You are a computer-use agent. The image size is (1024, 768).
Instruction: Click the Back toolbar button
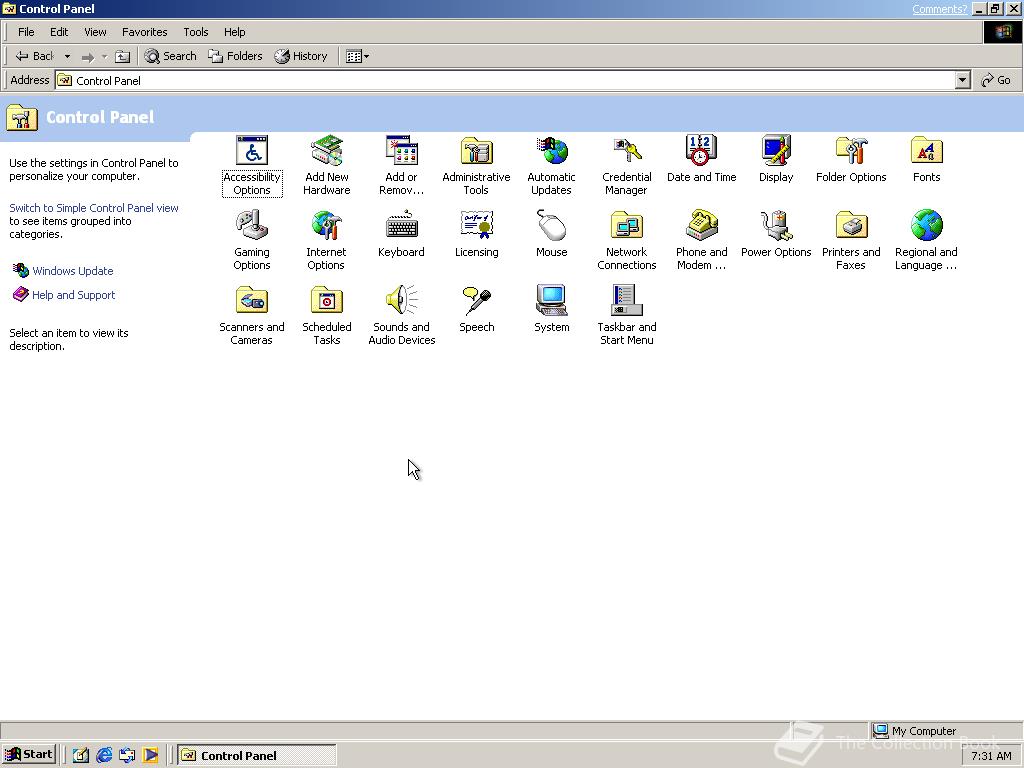(35, 56)
